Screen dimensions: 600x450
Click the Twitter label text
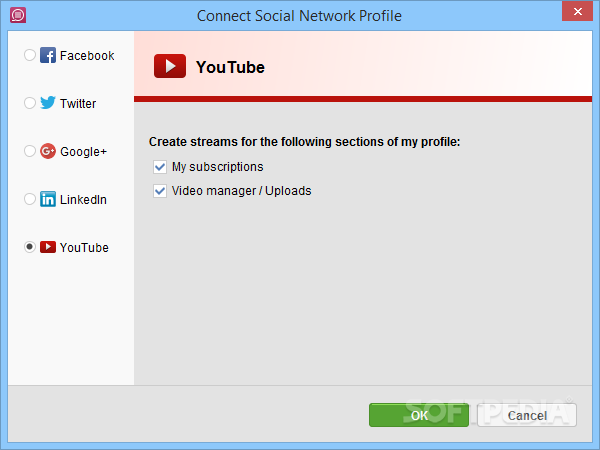tap(78, 104)
